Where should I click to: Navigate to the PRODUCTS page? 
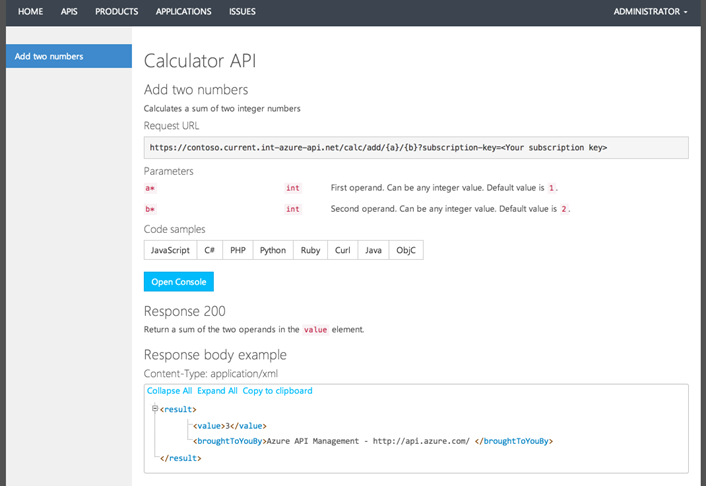click(117, 12)
